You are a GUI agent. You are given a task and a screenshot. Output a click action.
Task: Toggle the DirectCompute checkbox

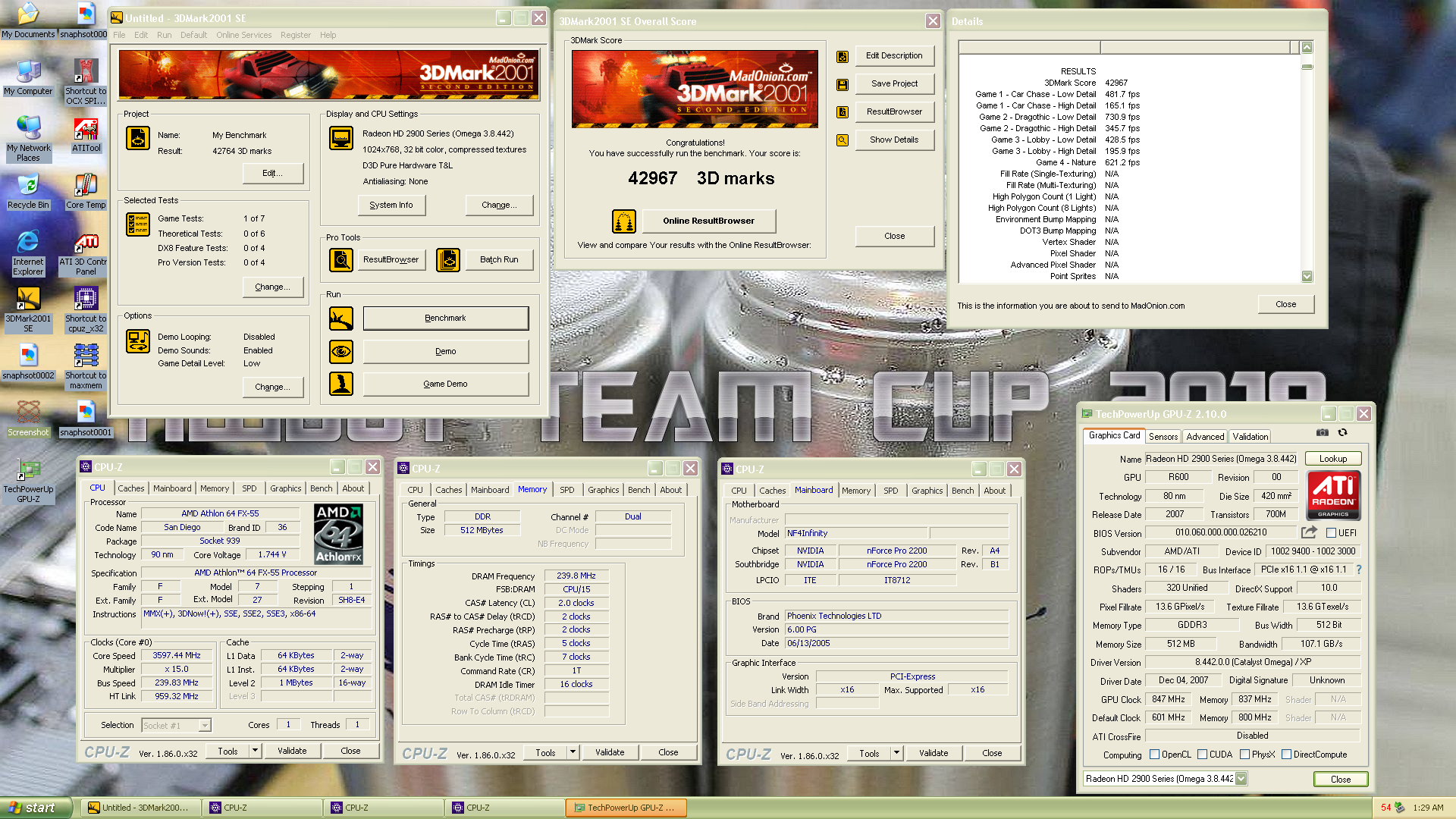pyautogui.click(x=1286, y=755)
